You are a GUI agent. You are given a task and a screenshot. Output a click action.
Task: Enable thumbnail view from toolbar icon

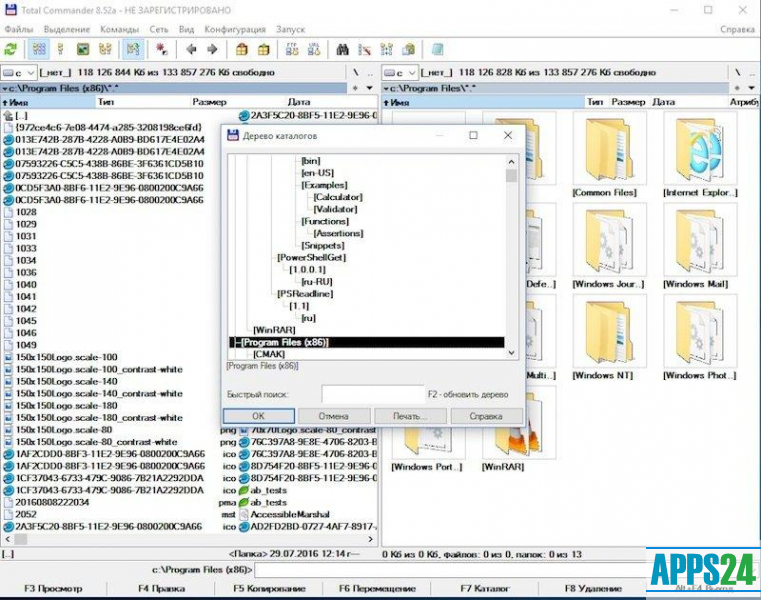83,49
